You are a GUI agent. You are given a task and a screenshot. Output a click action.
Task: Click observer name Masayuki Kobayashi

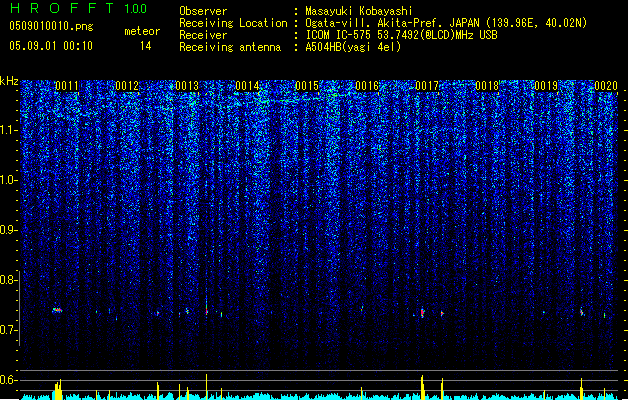tap(359, 11)
